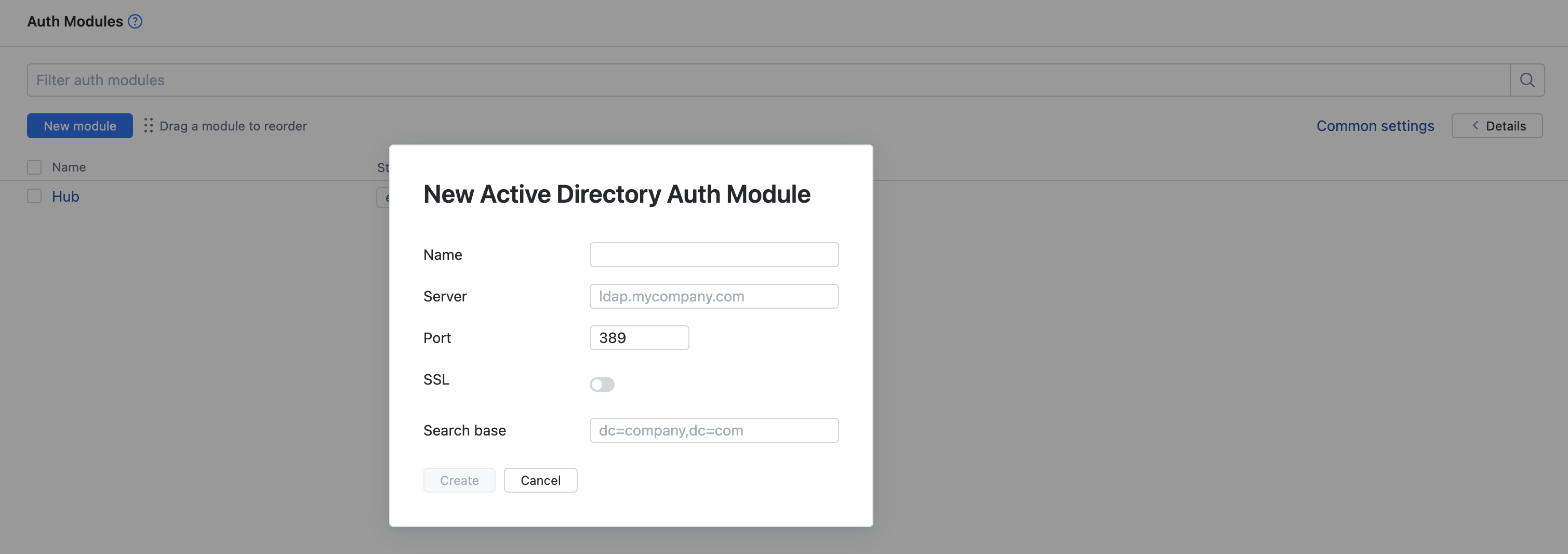1568x554 pixels.
Task: Click the Cancel button
Action: tap(540, 480)
